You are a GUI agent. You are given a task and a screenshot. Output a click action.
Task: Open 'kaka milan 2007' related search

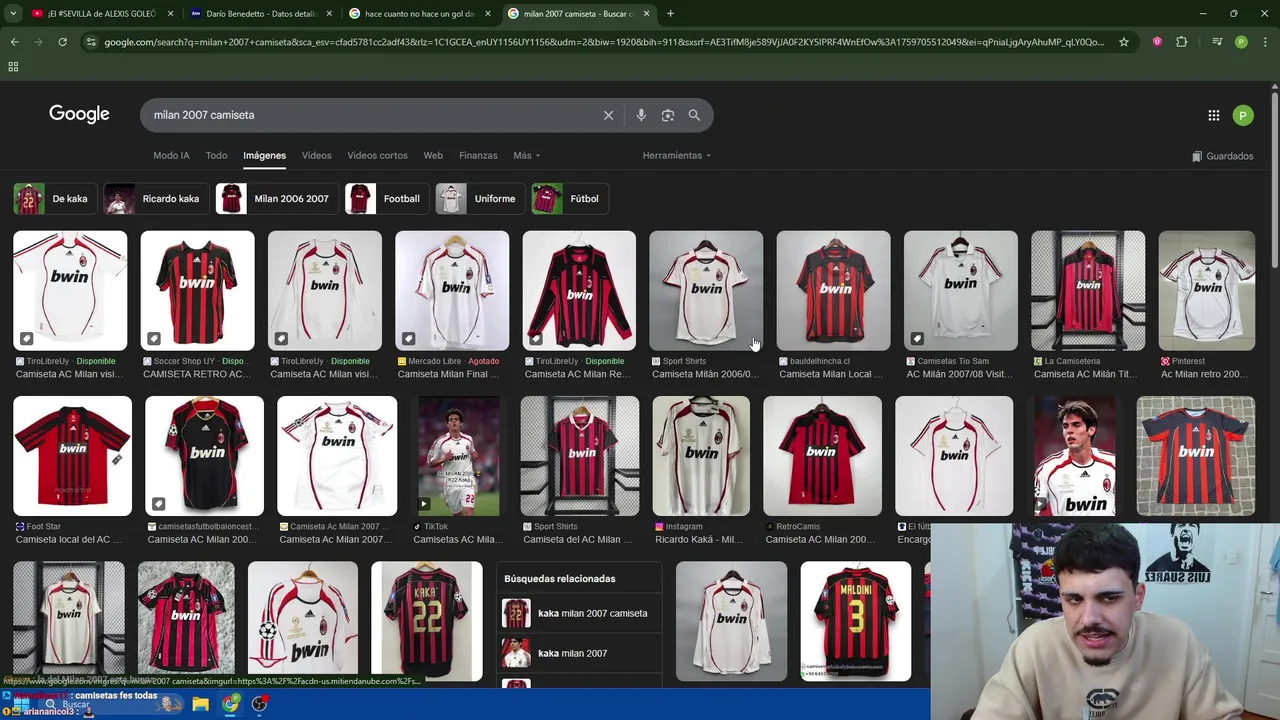(x=579, y=653)
